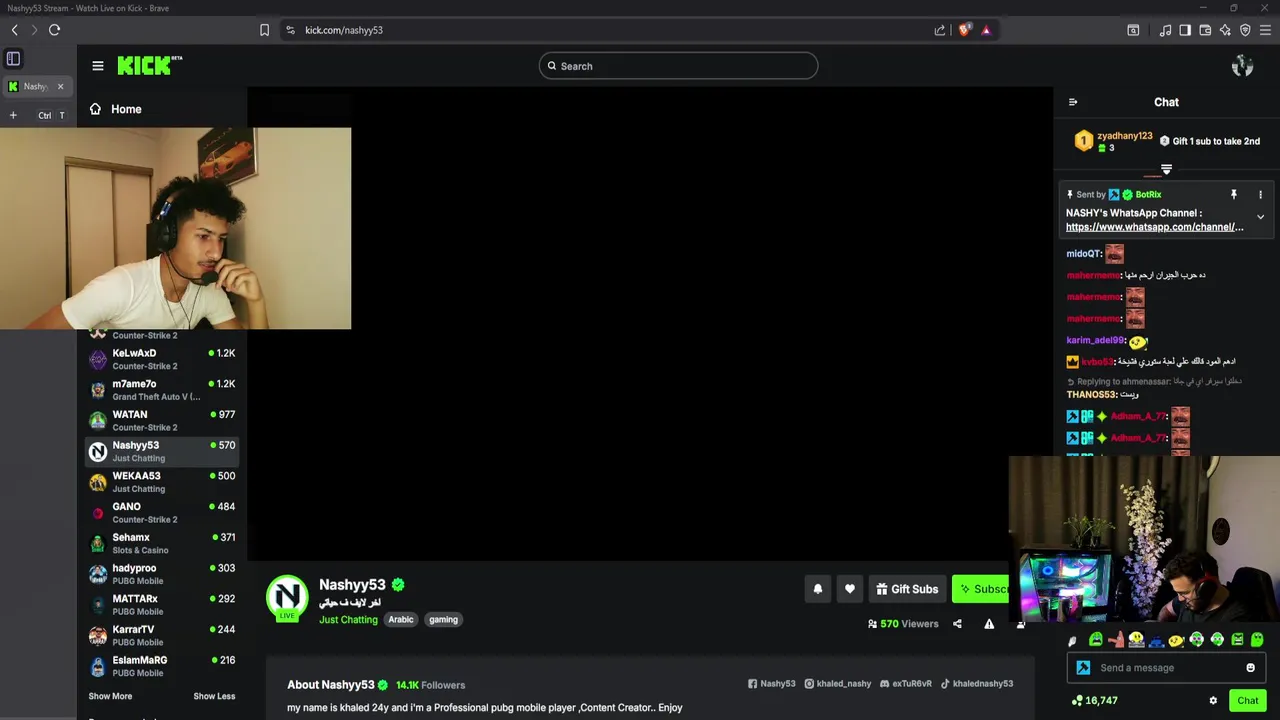Open a new vertical tab

[x=13, y=115]
